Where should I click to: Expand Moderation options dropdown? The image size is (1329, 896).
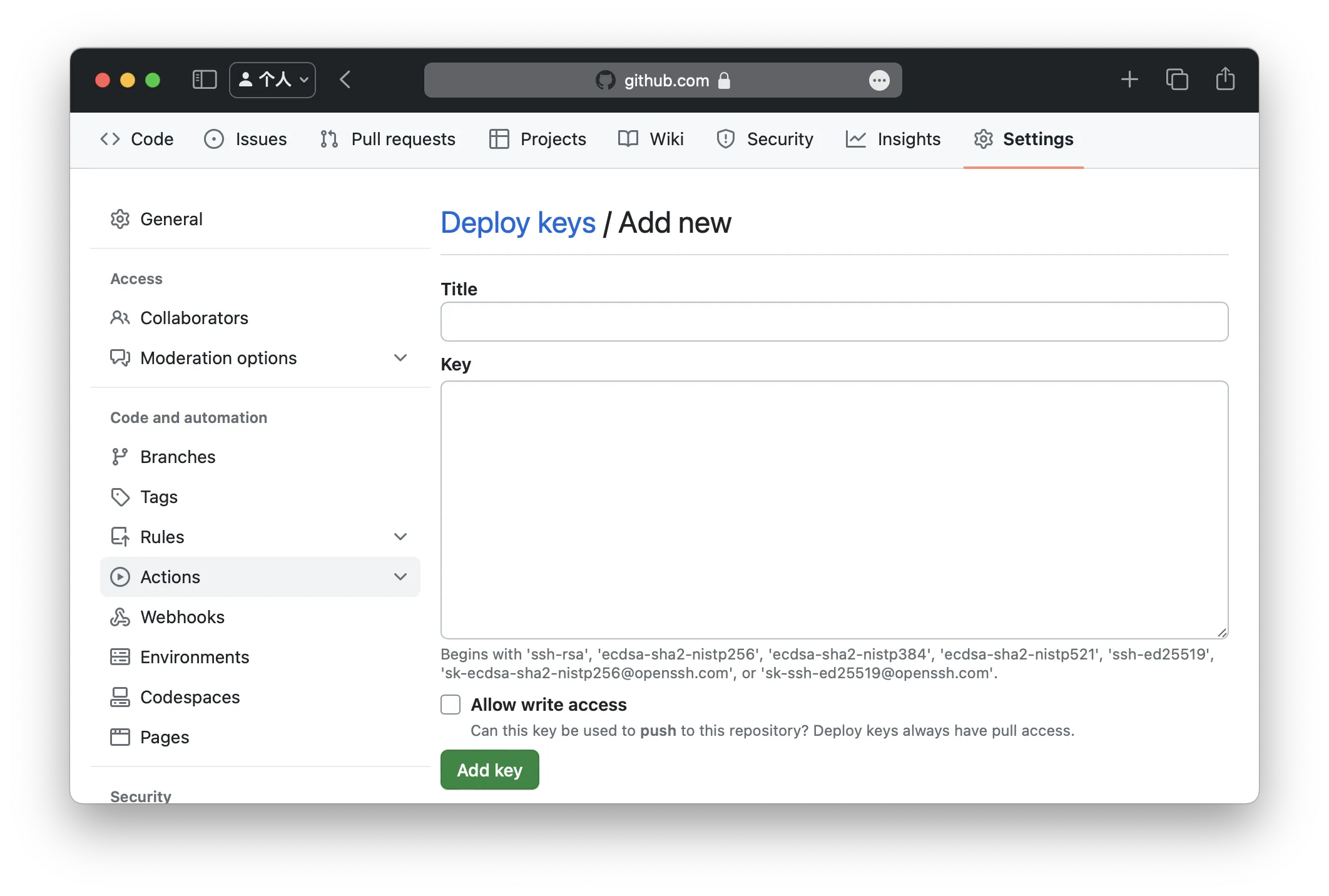coord(398,357)
